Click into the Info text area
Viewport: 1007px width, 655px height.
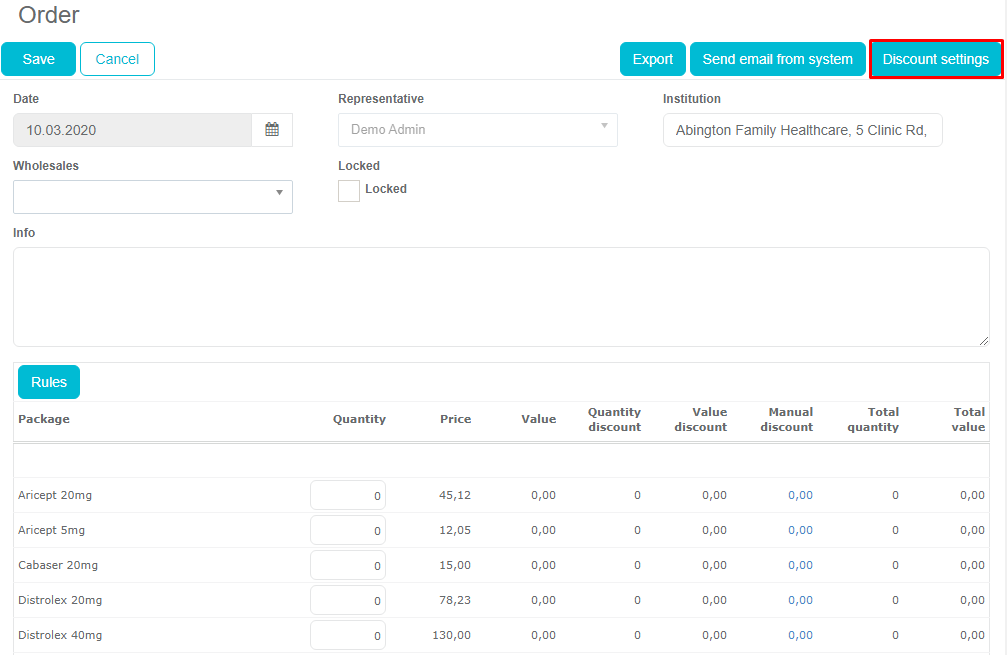point(500,297)
